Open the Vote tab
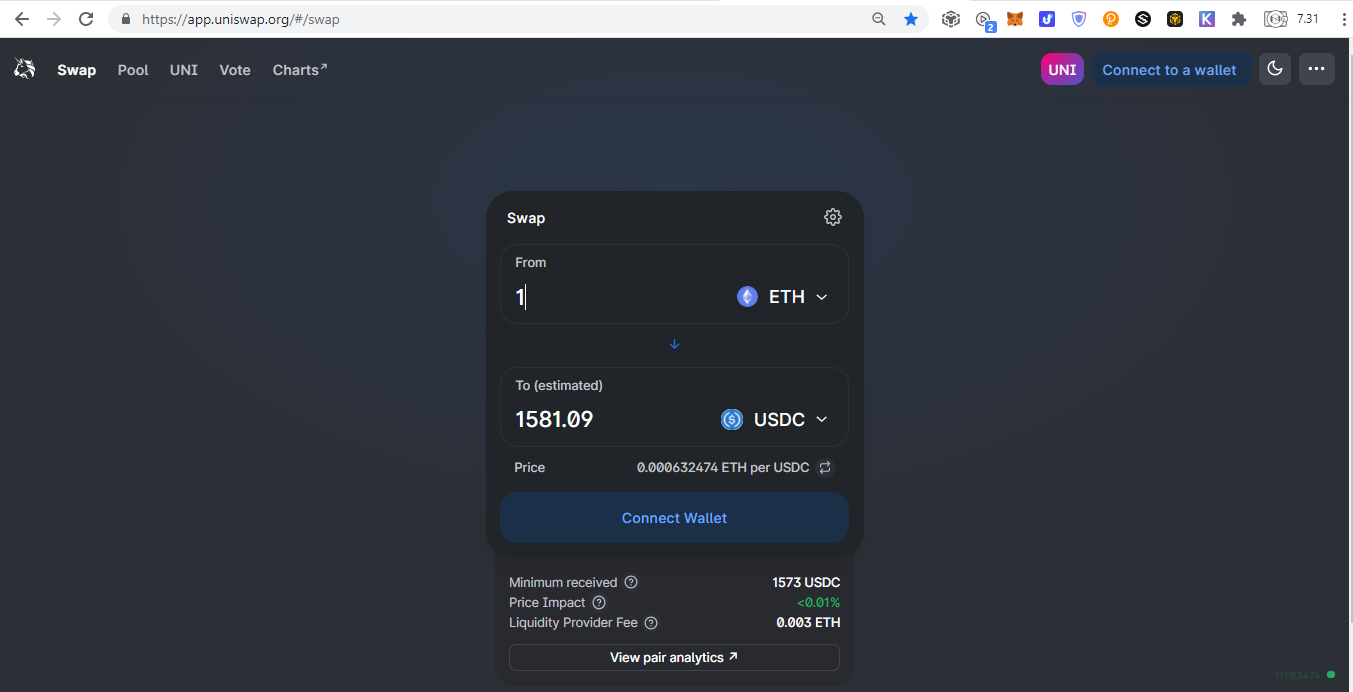 click(x=235, y=70)
